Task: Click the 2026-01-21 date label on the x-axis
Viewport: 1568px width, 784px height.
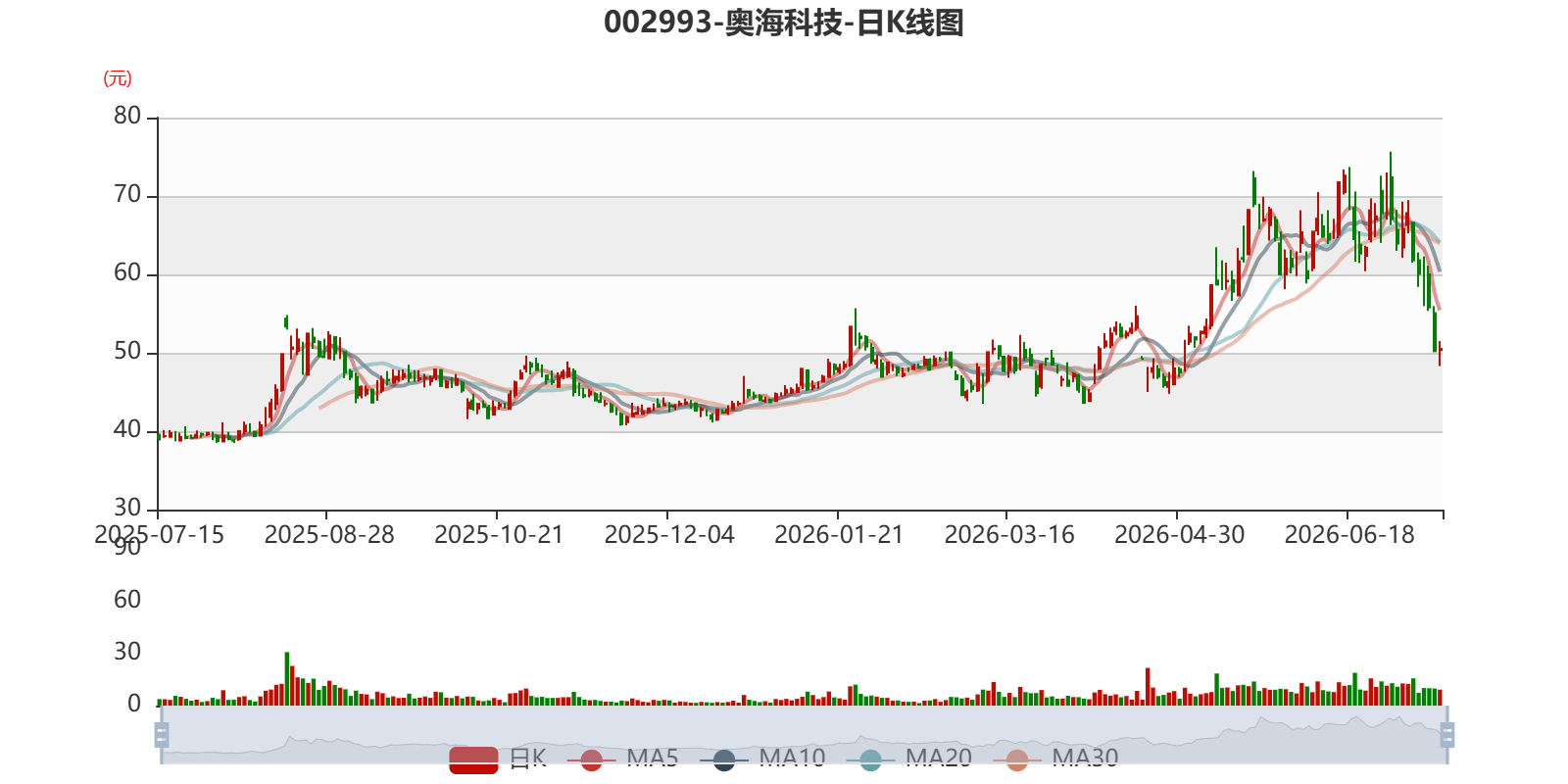Action: point(839,534)
